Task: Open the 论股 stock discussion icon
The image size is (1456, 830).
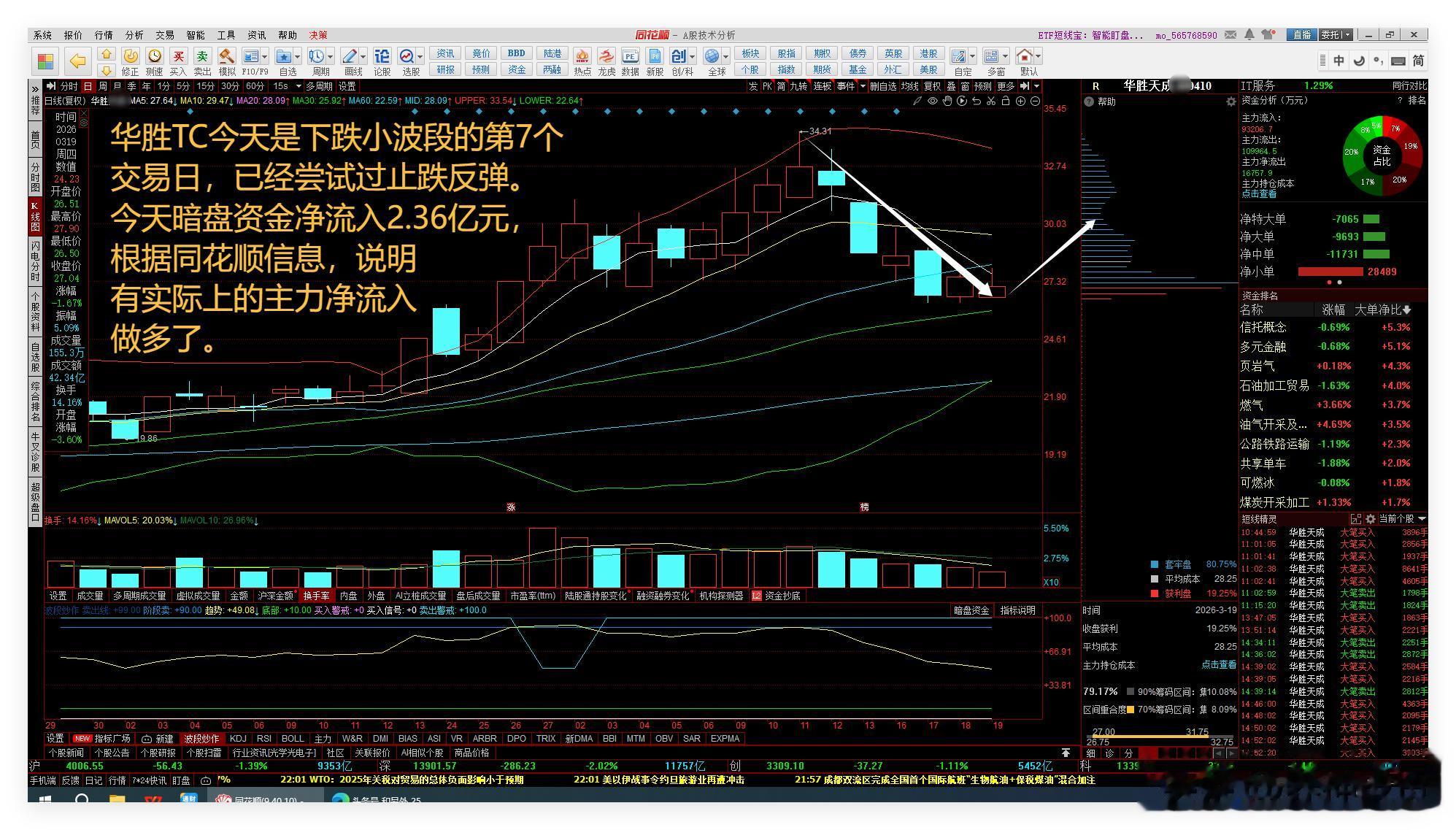Action: tap(382, 57)
